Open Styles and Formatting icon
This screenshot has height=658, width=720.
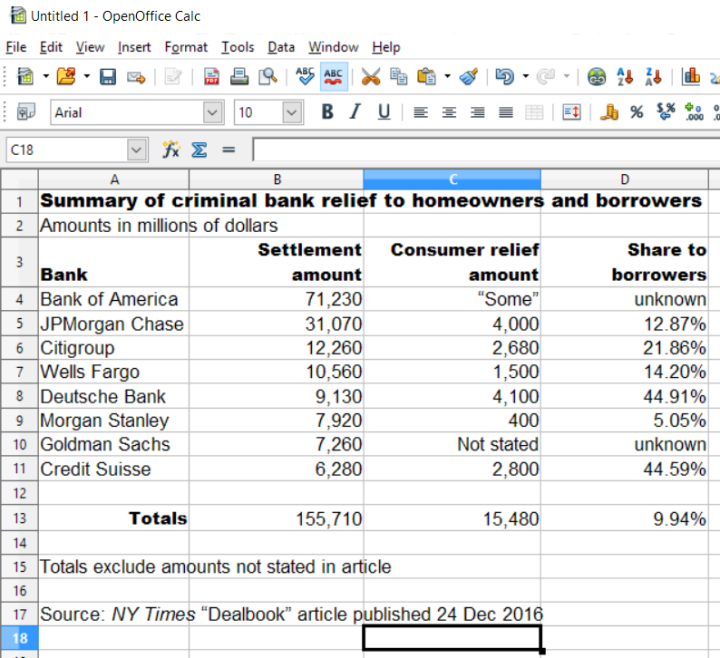(26, 112)
